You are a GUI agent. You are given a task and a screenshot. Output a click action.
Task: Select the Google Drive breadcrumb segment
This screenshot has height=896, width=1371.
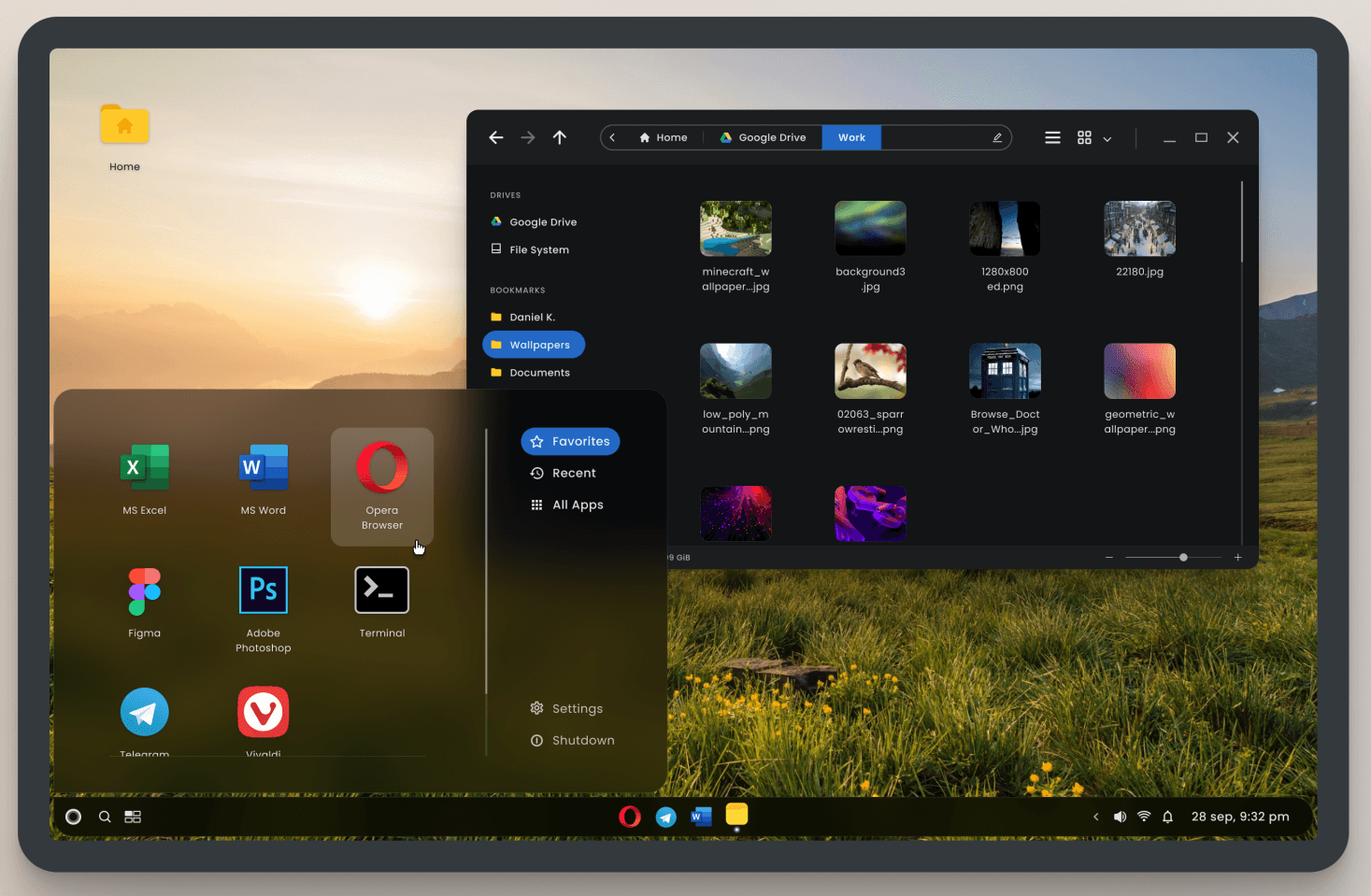tap(763, 137)
